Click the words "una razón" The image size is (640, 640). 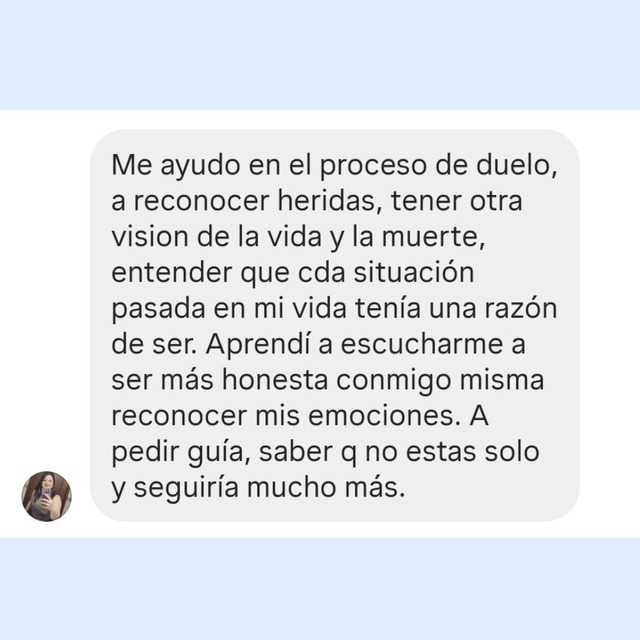(x=493, y=308)
